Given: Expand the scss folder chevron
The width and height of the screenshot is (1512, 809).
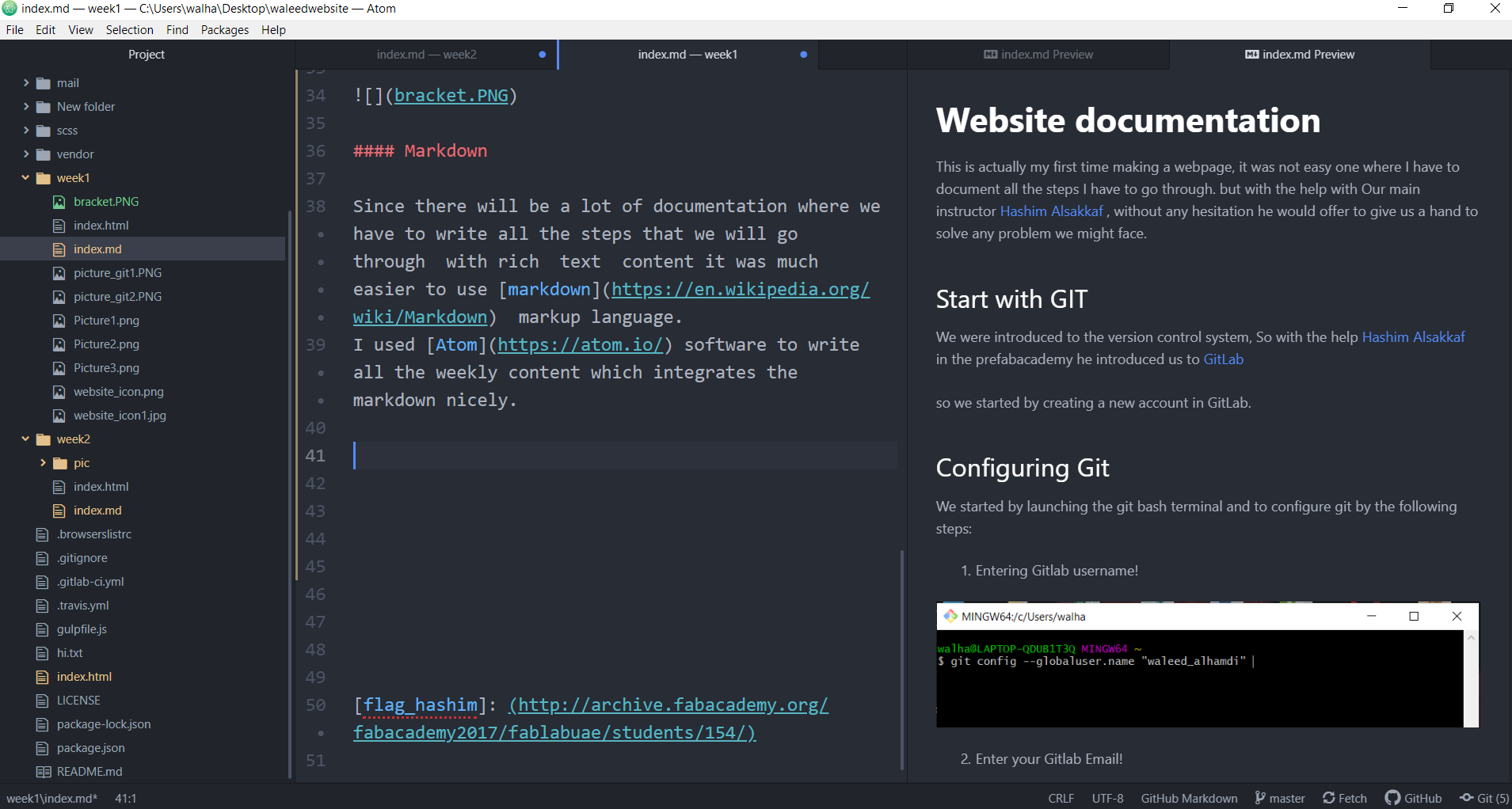Looking at the screenshot, I should click(x=26, y=131).
